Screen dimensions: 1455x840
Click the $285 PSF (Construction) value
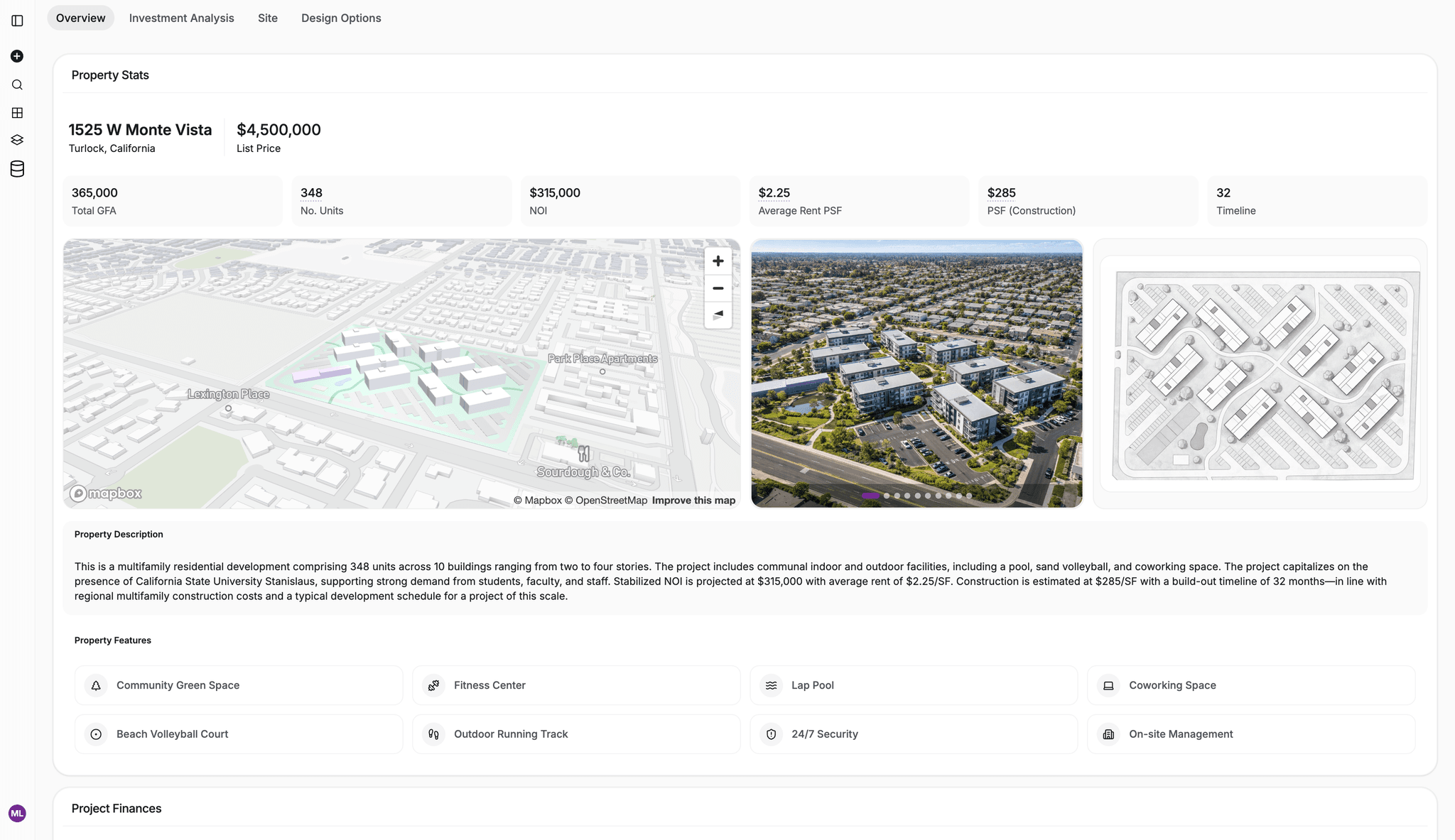point(1001,193)
